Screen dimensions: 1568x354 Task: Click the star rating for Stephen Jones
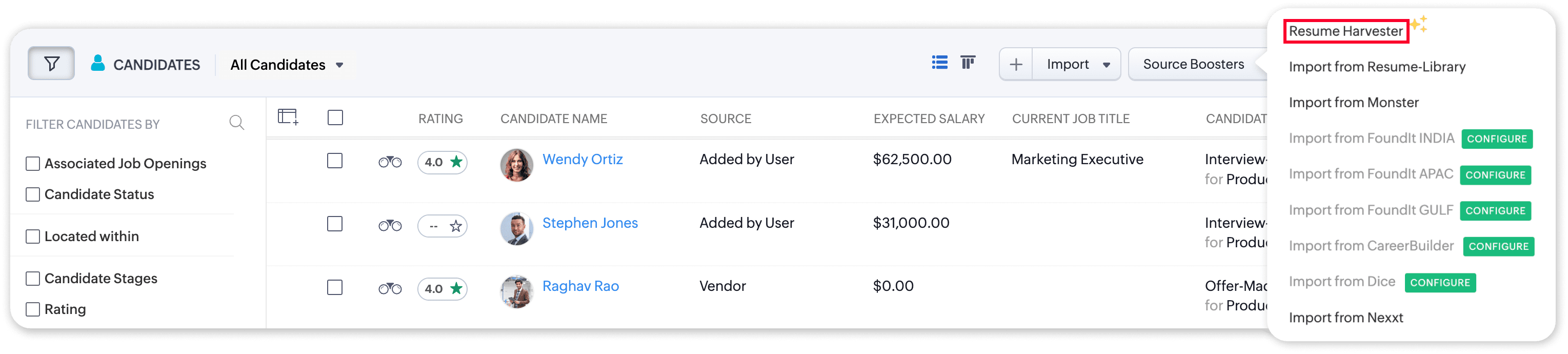[455, 227]
